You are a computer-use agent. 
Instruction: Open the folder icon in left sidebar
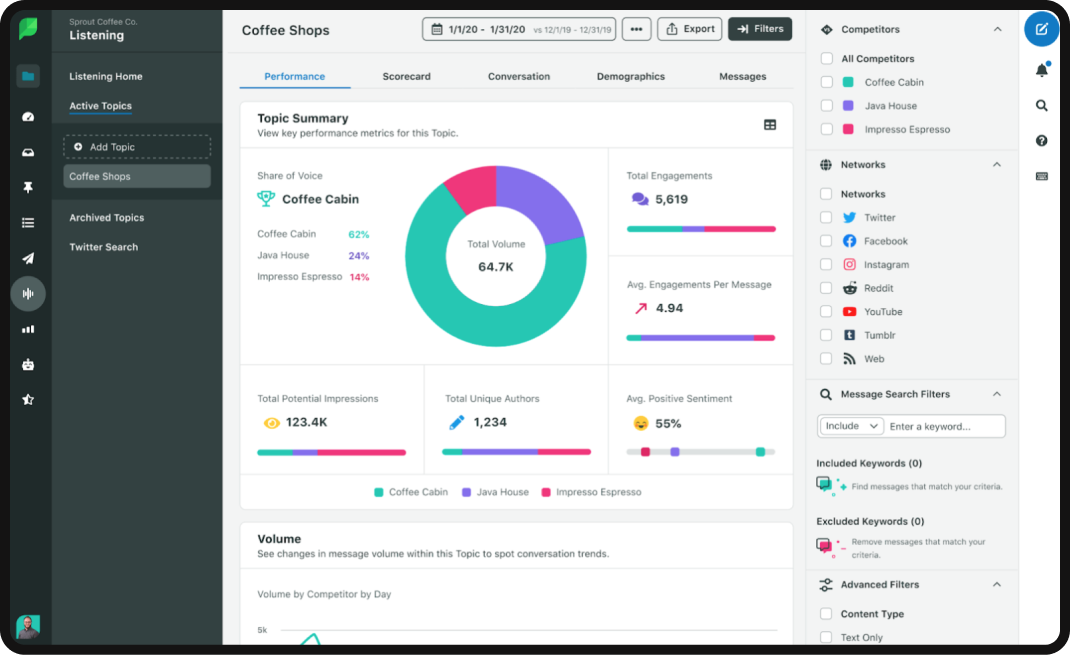pos(28,76)
